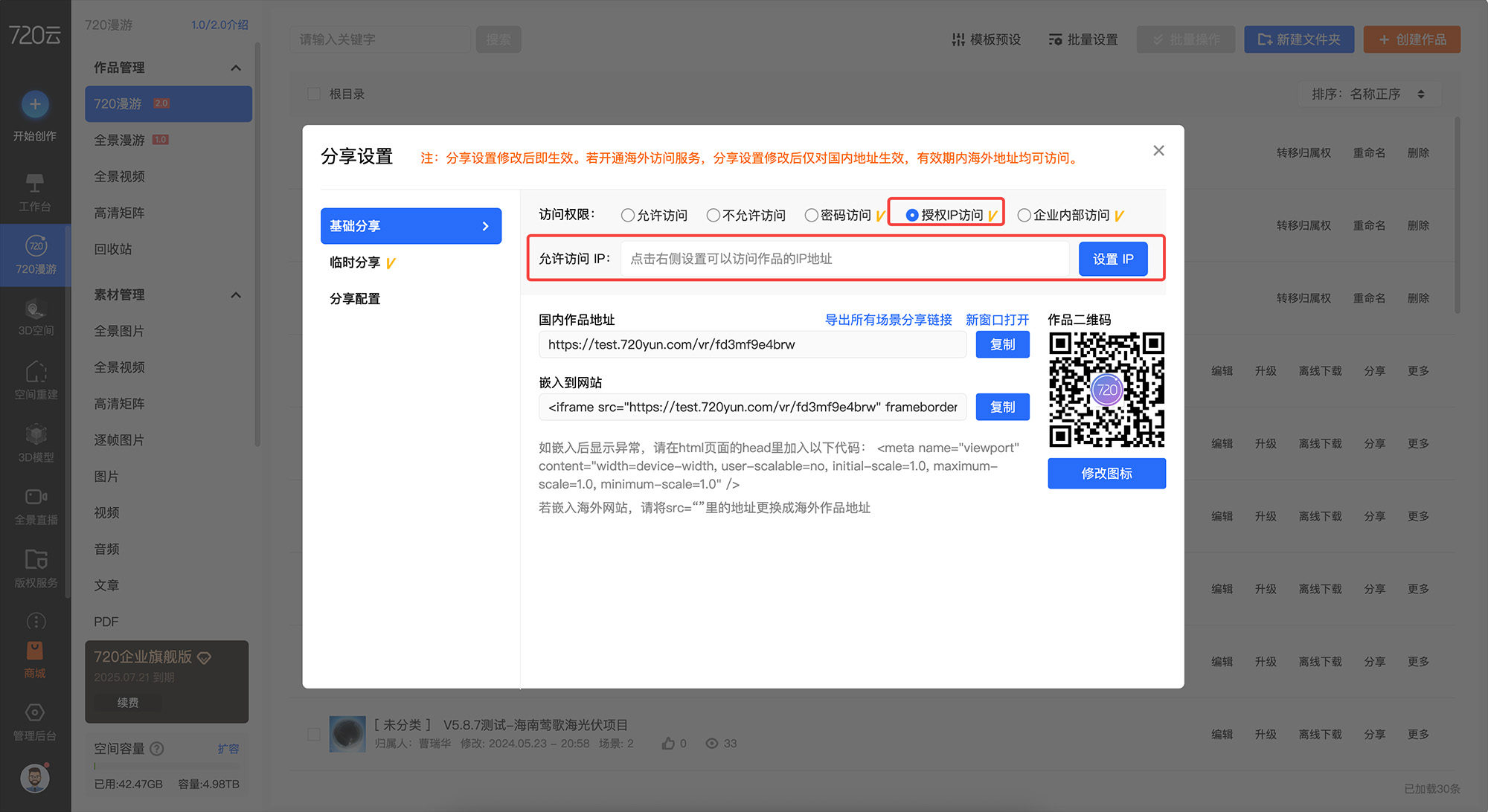Open the 3D空间 sidebar icon
This screenshot has width=1488, height=812.
coord(35,309)
